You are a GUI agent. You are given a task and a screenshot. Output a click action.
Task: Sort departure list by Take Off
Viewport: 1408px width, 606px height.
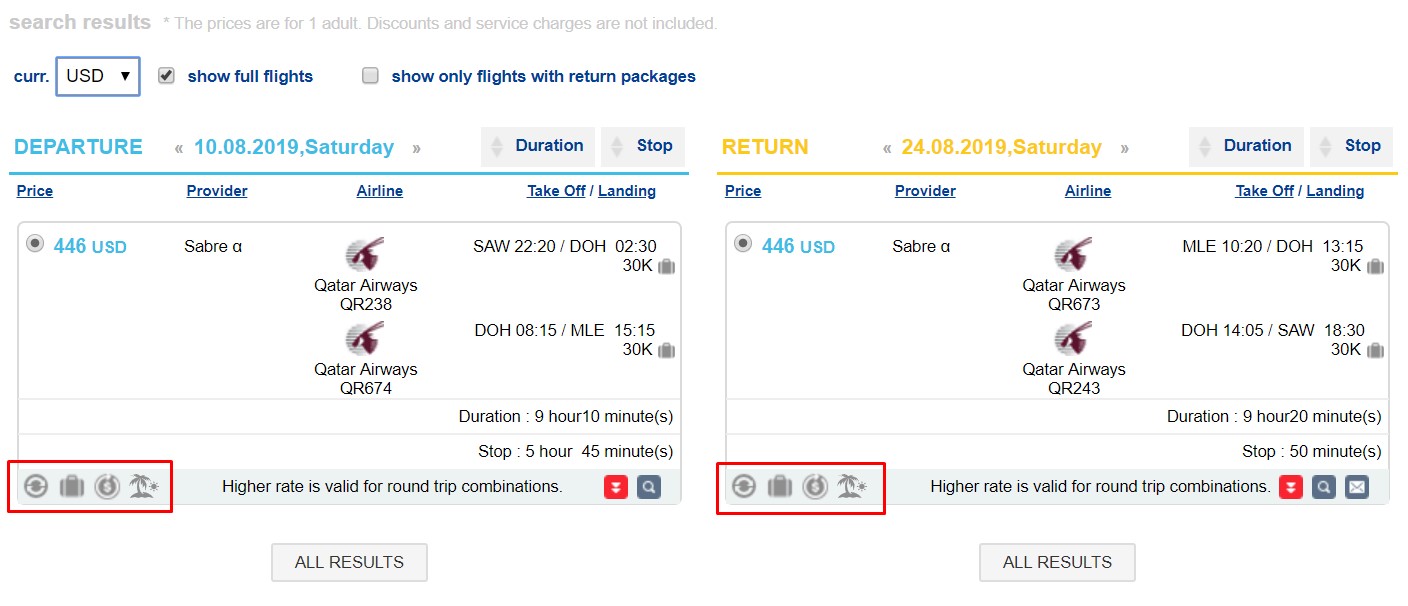(x=556, y=191)
